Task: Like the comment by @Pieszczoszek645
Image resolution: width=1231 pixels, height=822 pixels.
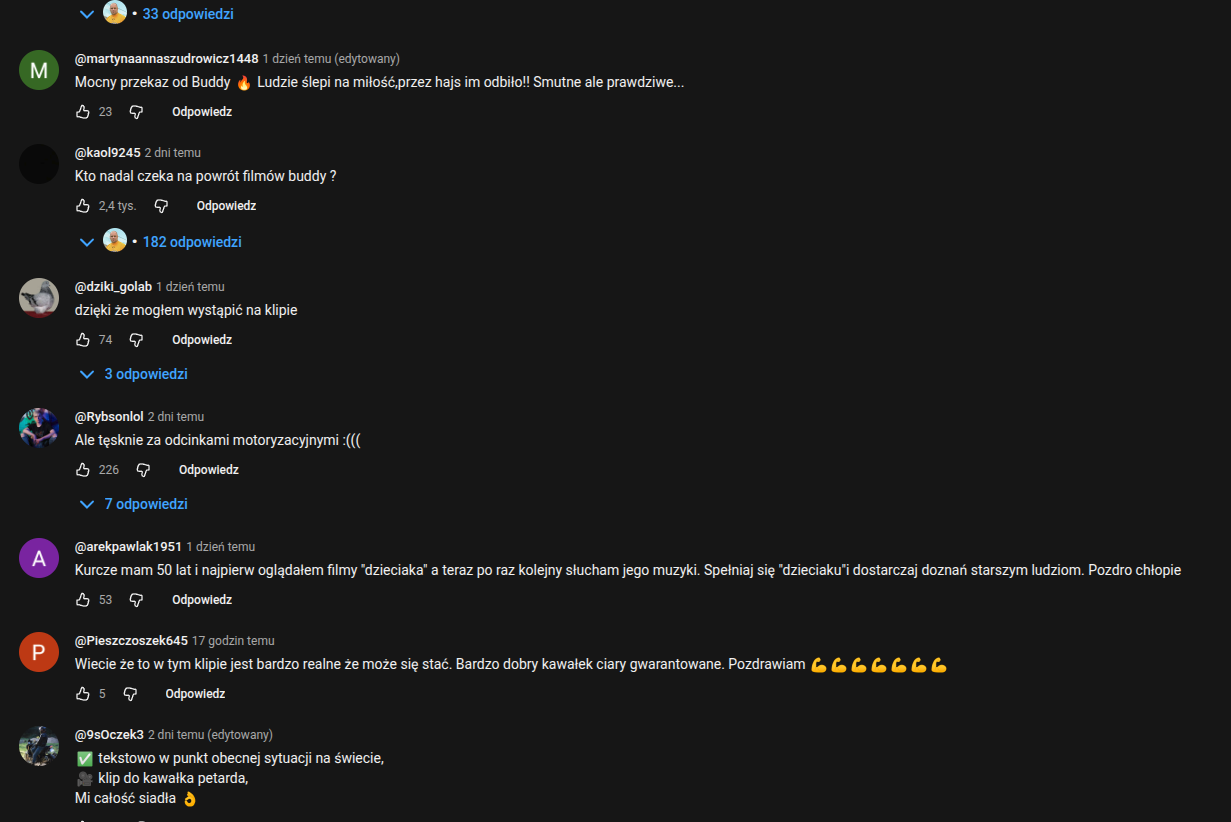Action: [83, 694]
